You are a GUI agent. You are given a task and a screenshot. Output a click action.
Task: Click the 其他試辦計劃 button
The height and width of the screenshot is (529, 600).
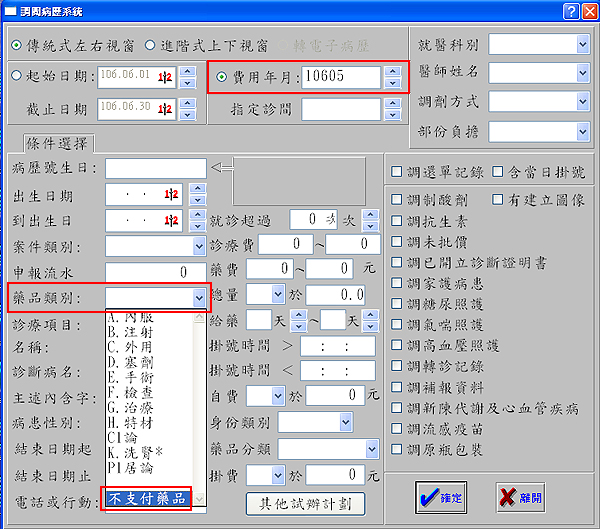pos(305,502)
